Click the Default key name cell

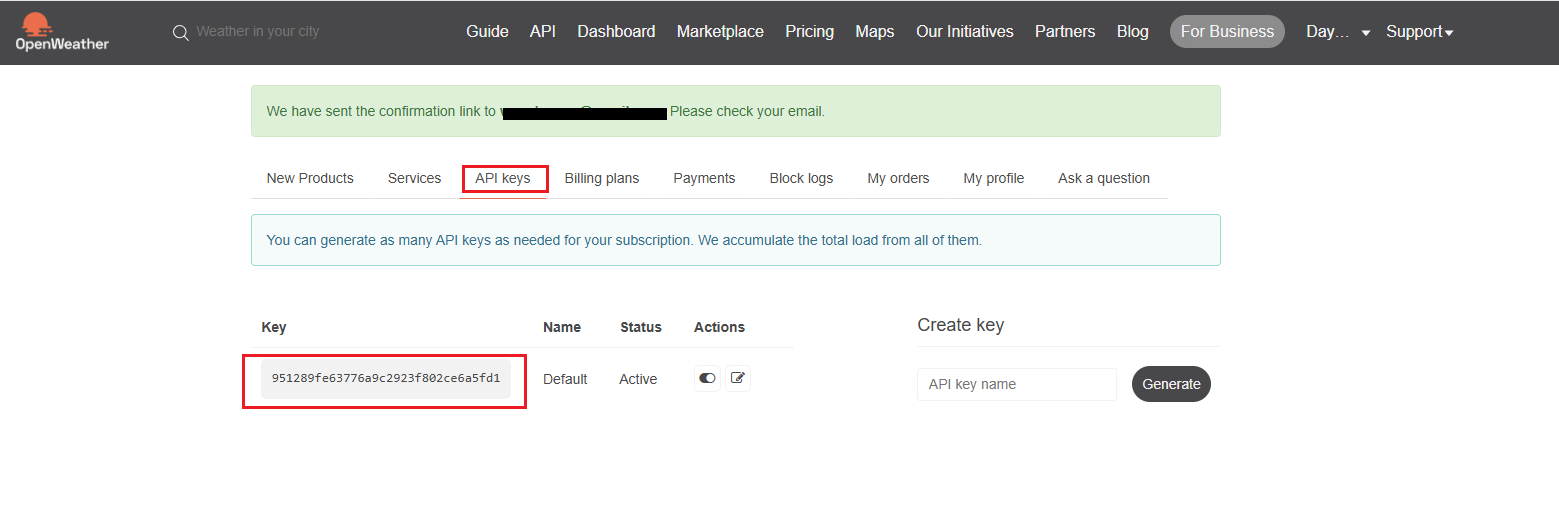[x=565, y=379]
